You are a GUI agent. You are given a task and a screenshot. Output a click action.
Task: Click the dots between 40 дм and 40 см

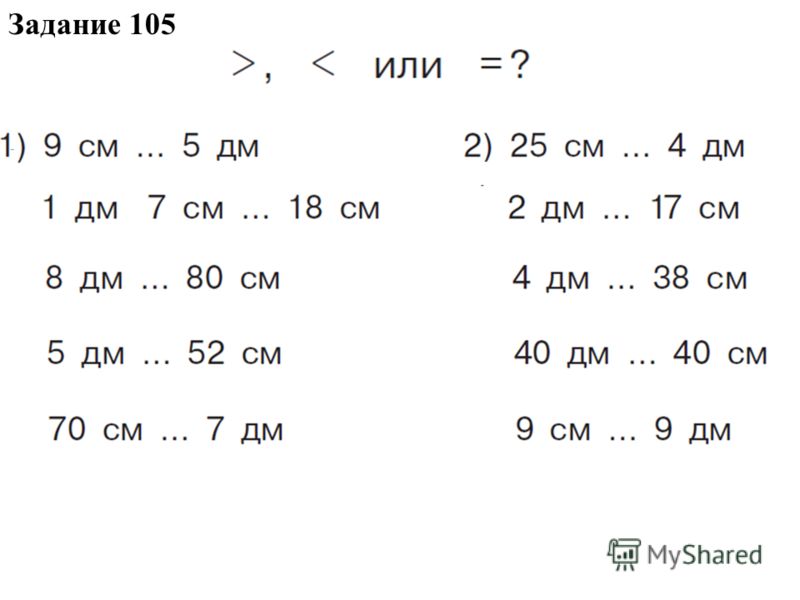coord(642,361)
